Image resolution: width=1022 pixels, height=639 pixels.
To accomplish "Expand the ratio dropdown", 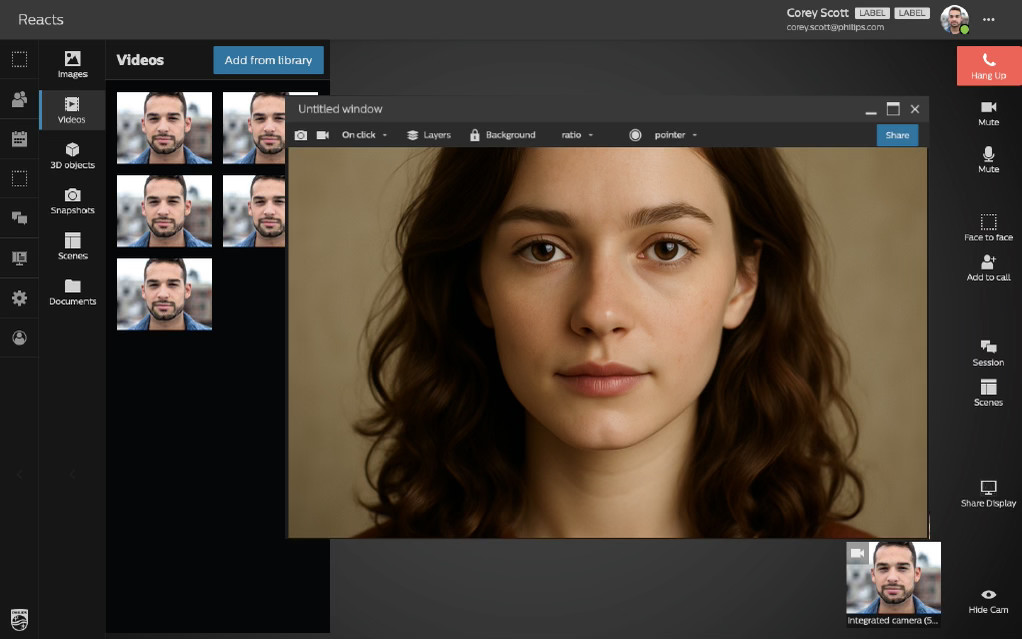I will [577, 135].
